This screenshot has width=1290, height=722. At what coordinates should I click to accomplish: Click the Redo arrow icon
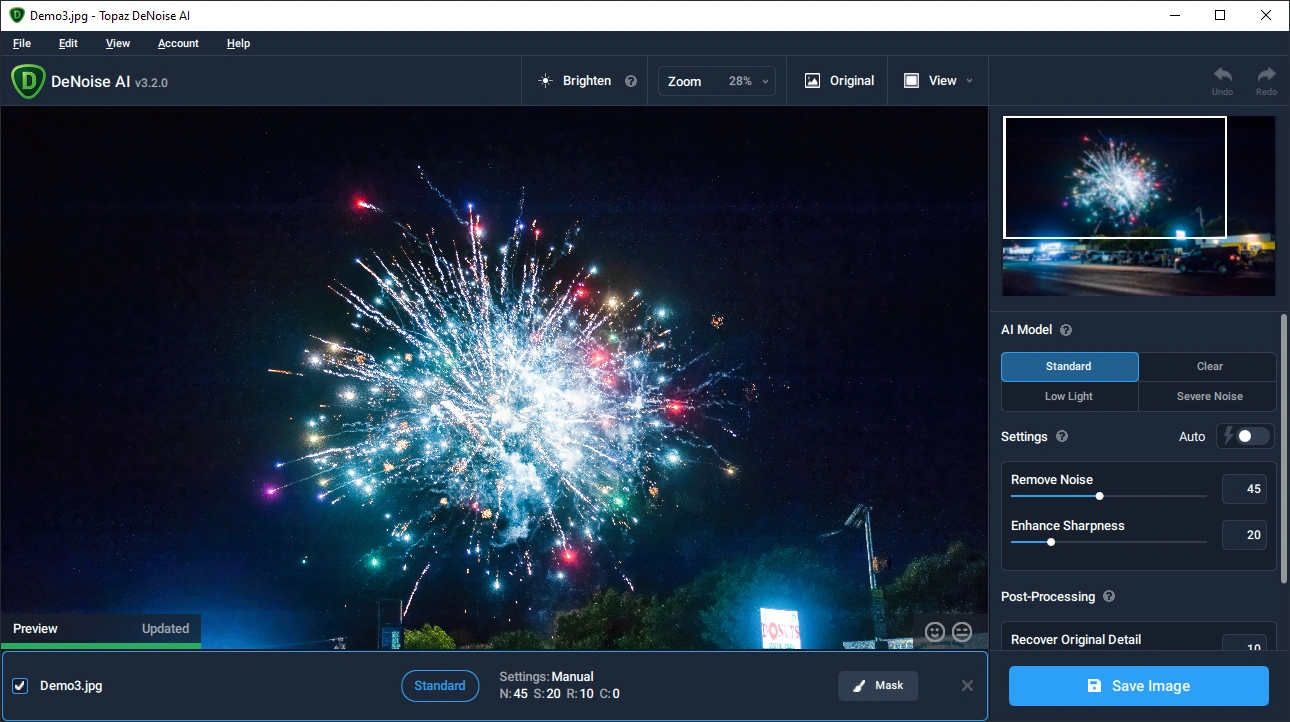tap(1266, 76)
